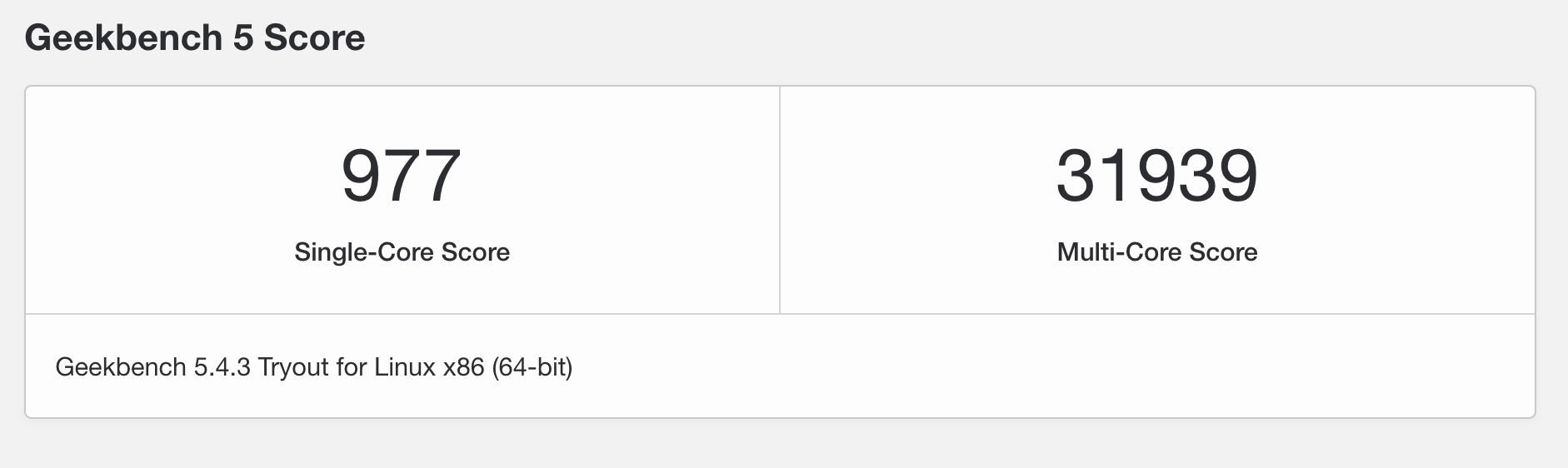Viewport: 1568px width, 468px height.
Task: Click the "Geekbench 5 Score" heading
Action: 195,38
